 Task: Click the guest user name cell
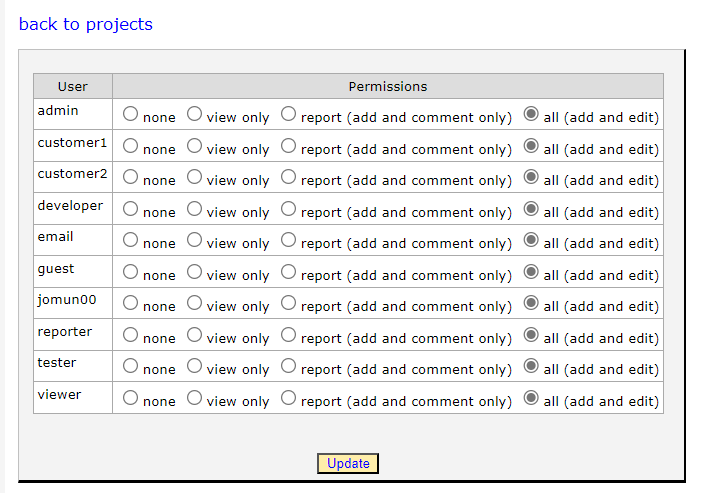click(x=73, y=272)
